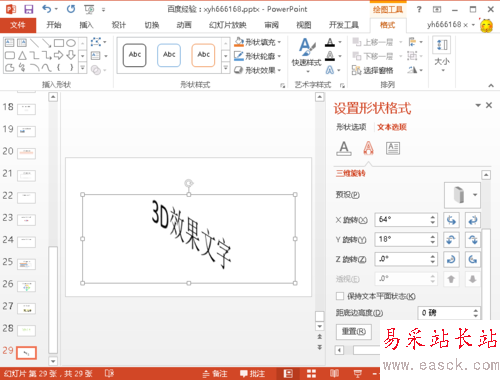Screen dimensions: 500x380
Task: Open the text box layout icon
Action: pyautogui.click(x=393, y=148)
